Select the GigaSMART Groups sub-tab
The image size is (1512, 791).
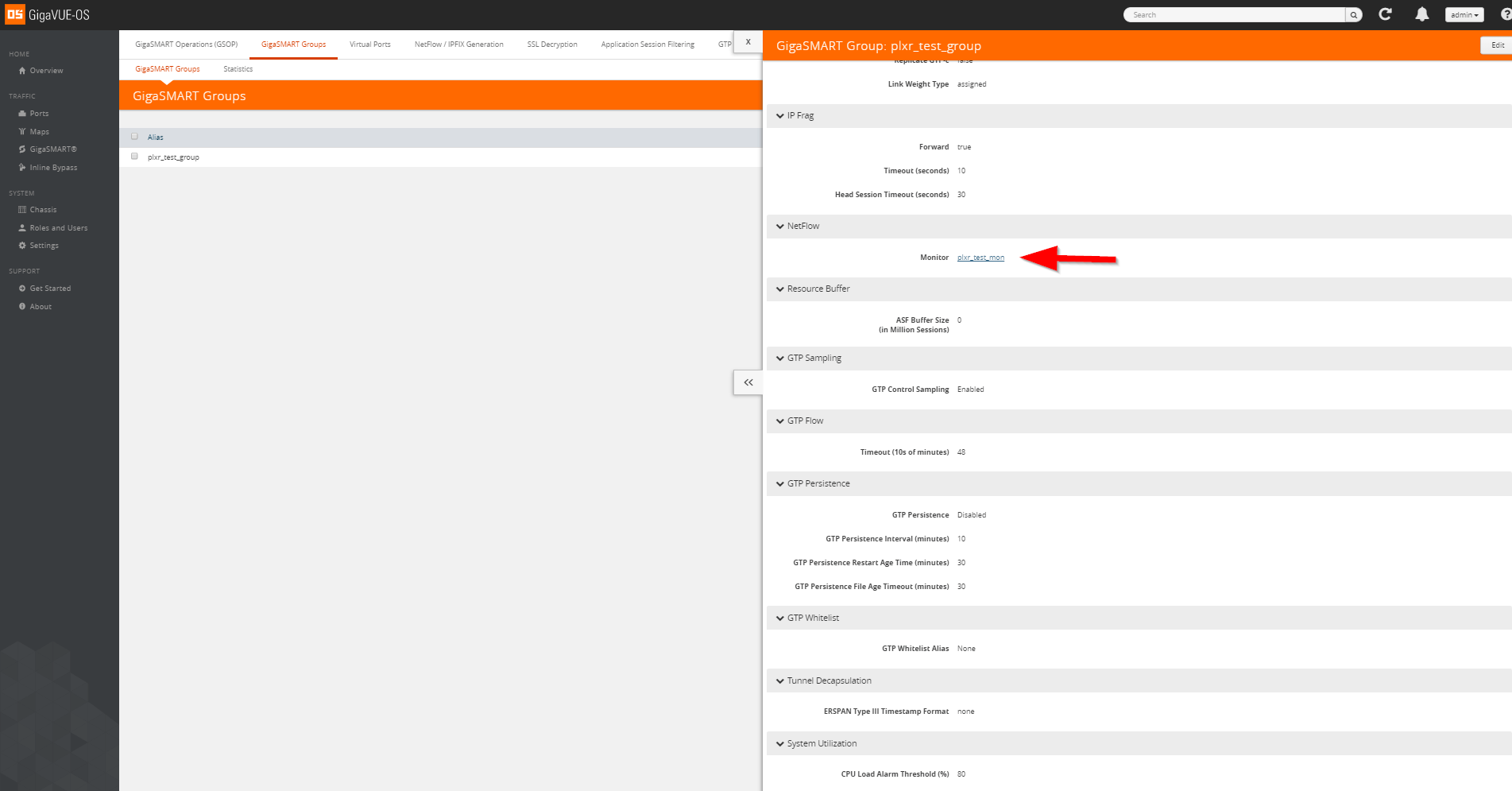pyautogui.click(x=168, y=69)
